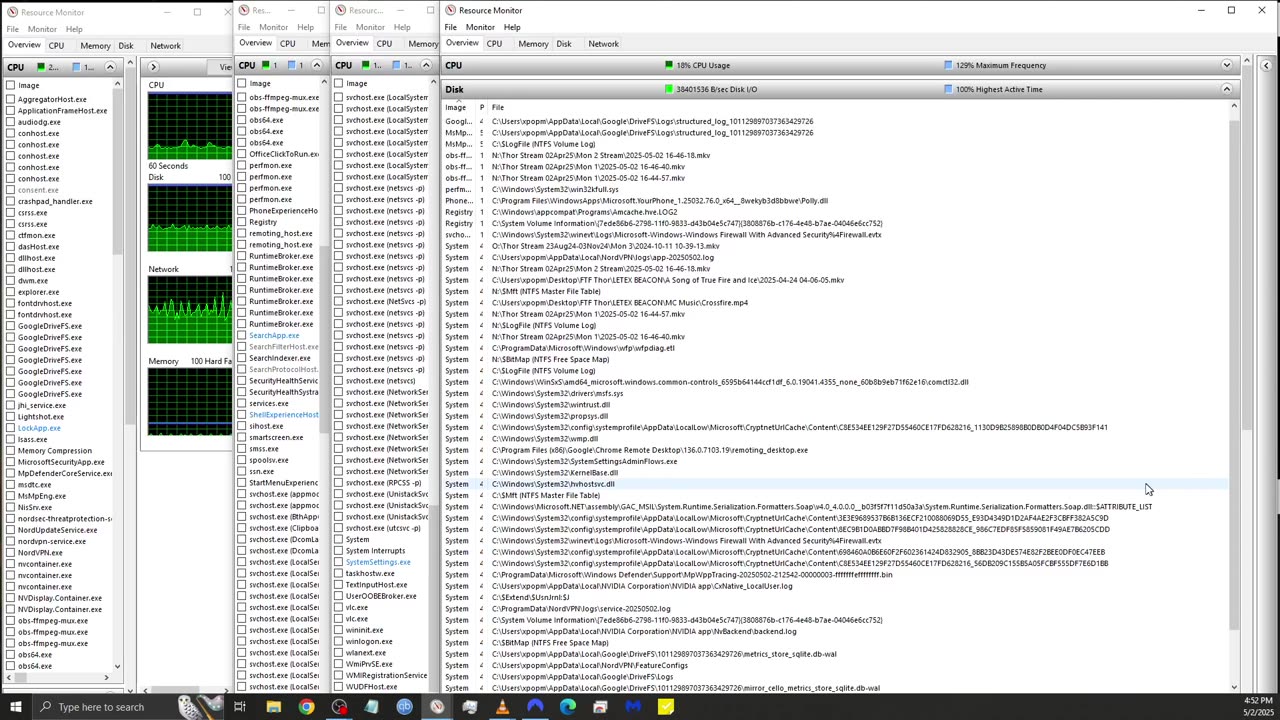Select Network tab in leftmost window

click(x=165, y=46)
